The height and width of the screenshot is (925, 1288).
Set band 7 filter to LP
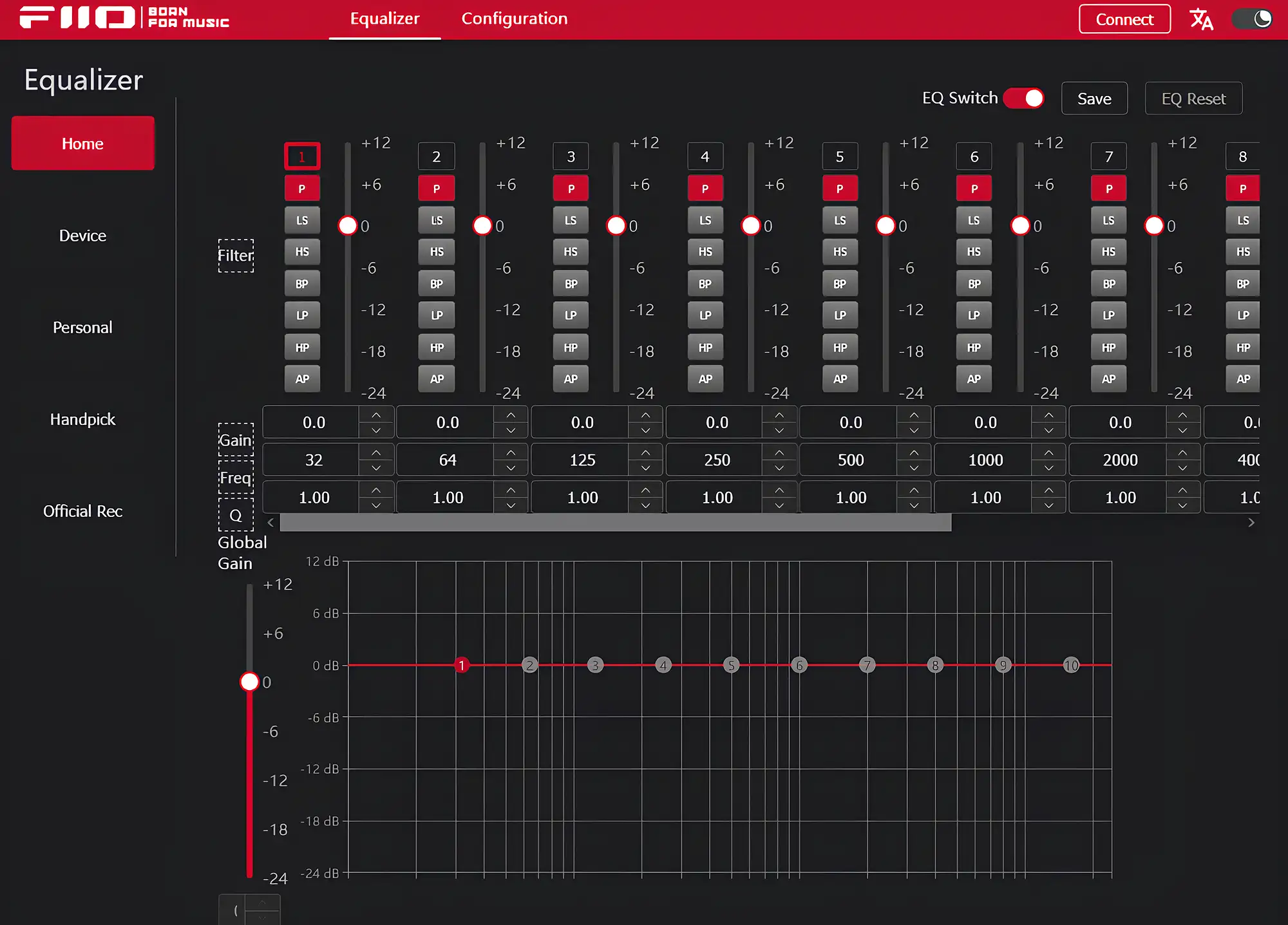pyautogui.click(x=1109, y=315)
